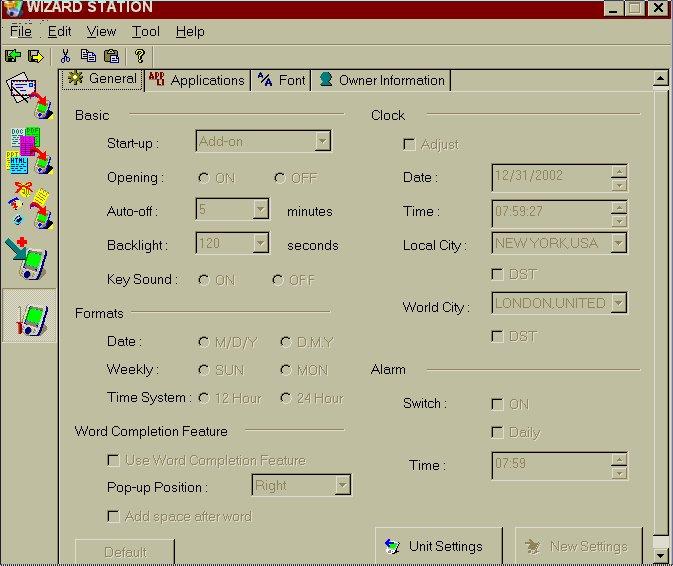Open the email transfer sidebar icon
Viewport: 673px width, 566px height.
29,95
